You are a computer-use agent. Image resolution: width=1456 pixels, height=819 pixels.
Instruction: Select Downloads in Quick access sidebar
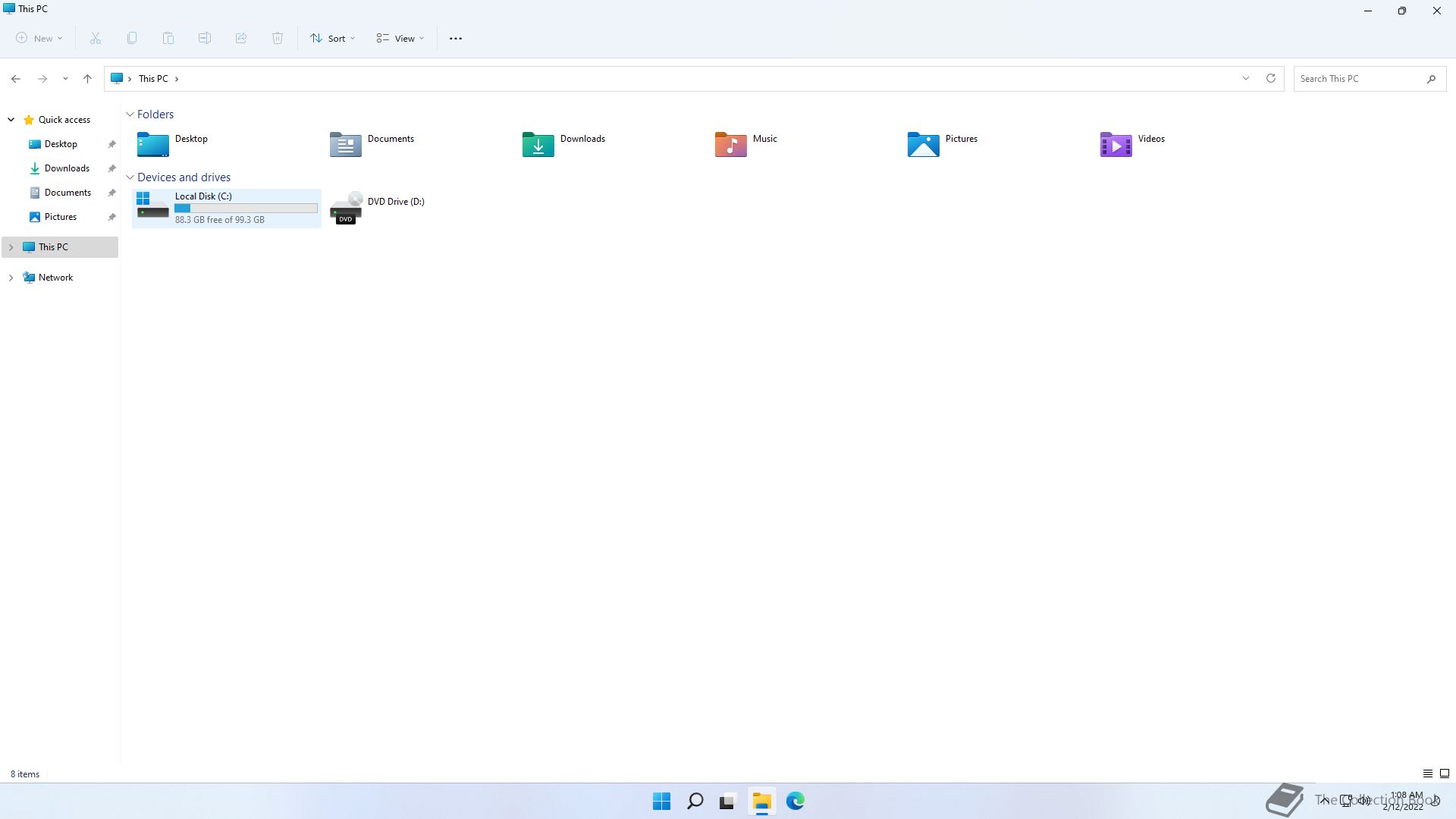click(x=67, y=168)
